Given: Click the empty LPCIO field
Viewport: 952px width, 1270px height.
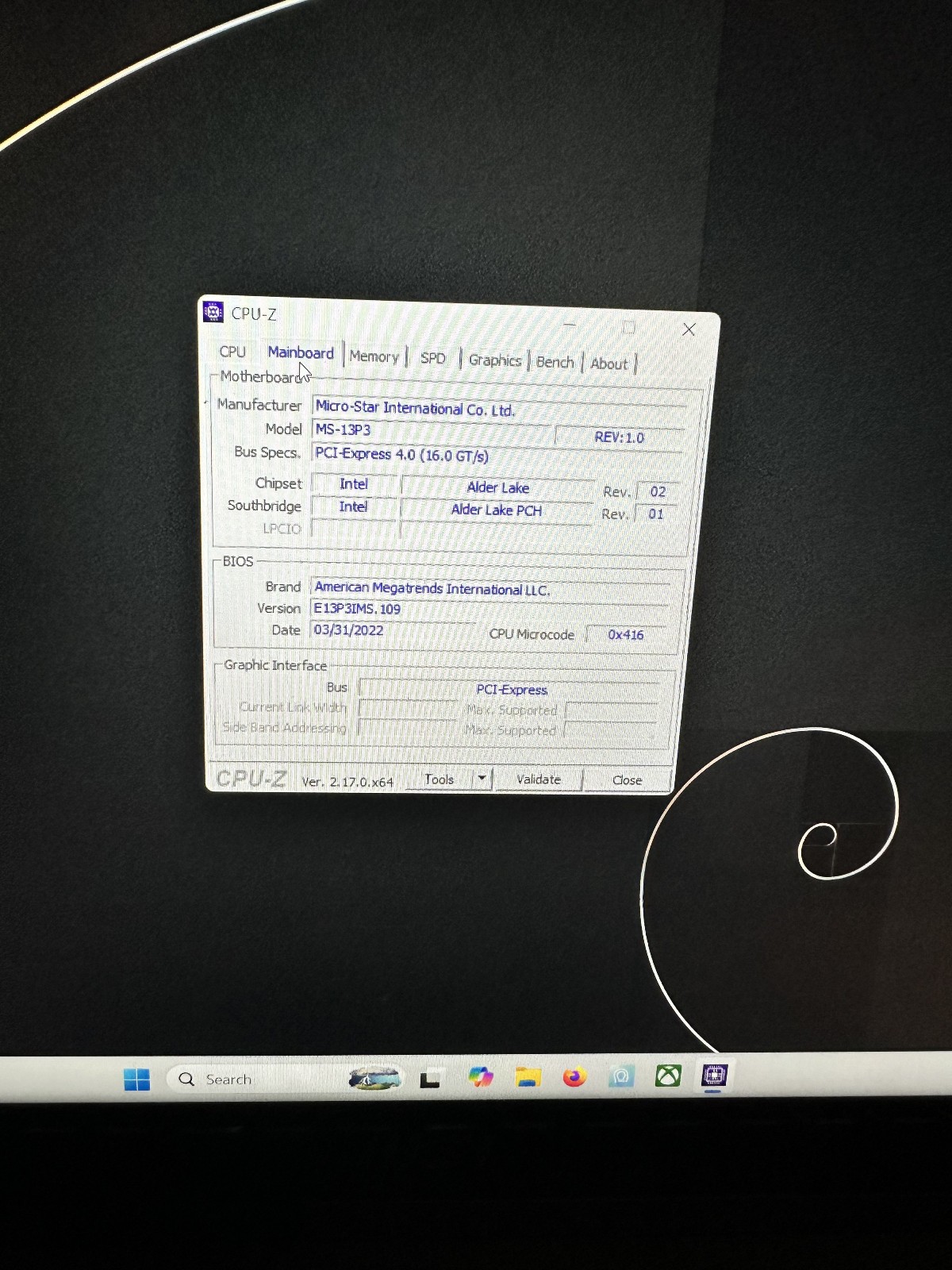Looking at the screenshot, I should [354, 528].
